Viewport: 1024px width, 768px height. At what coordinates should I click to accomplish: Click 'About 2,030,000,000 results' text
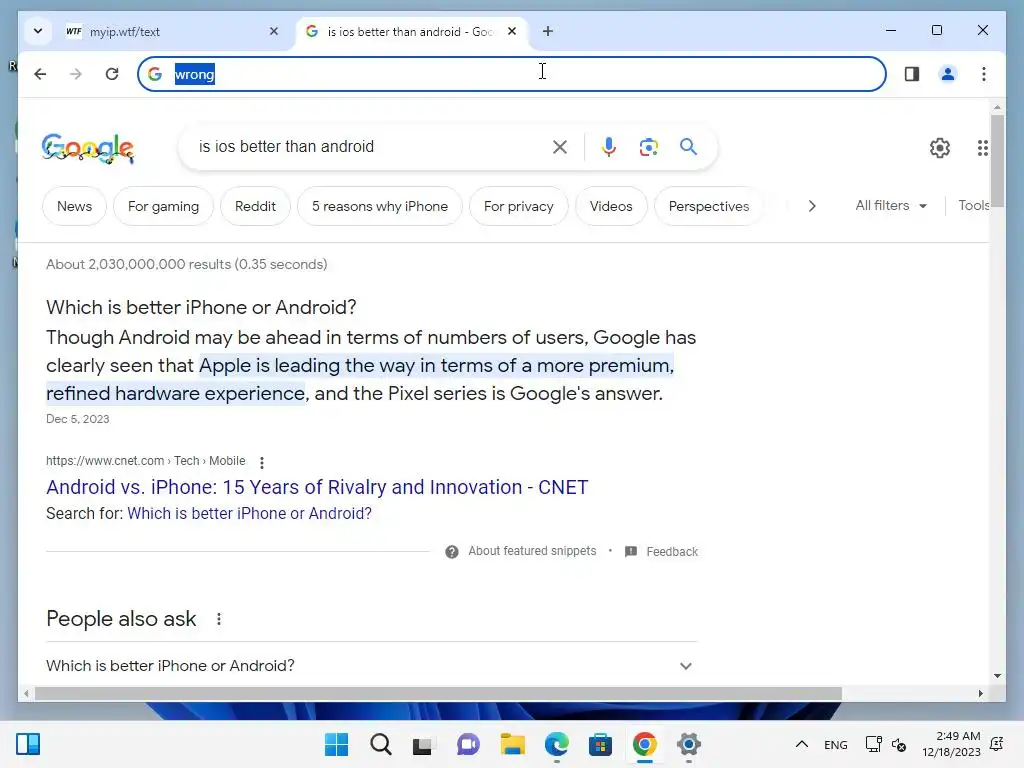point(187,264)
